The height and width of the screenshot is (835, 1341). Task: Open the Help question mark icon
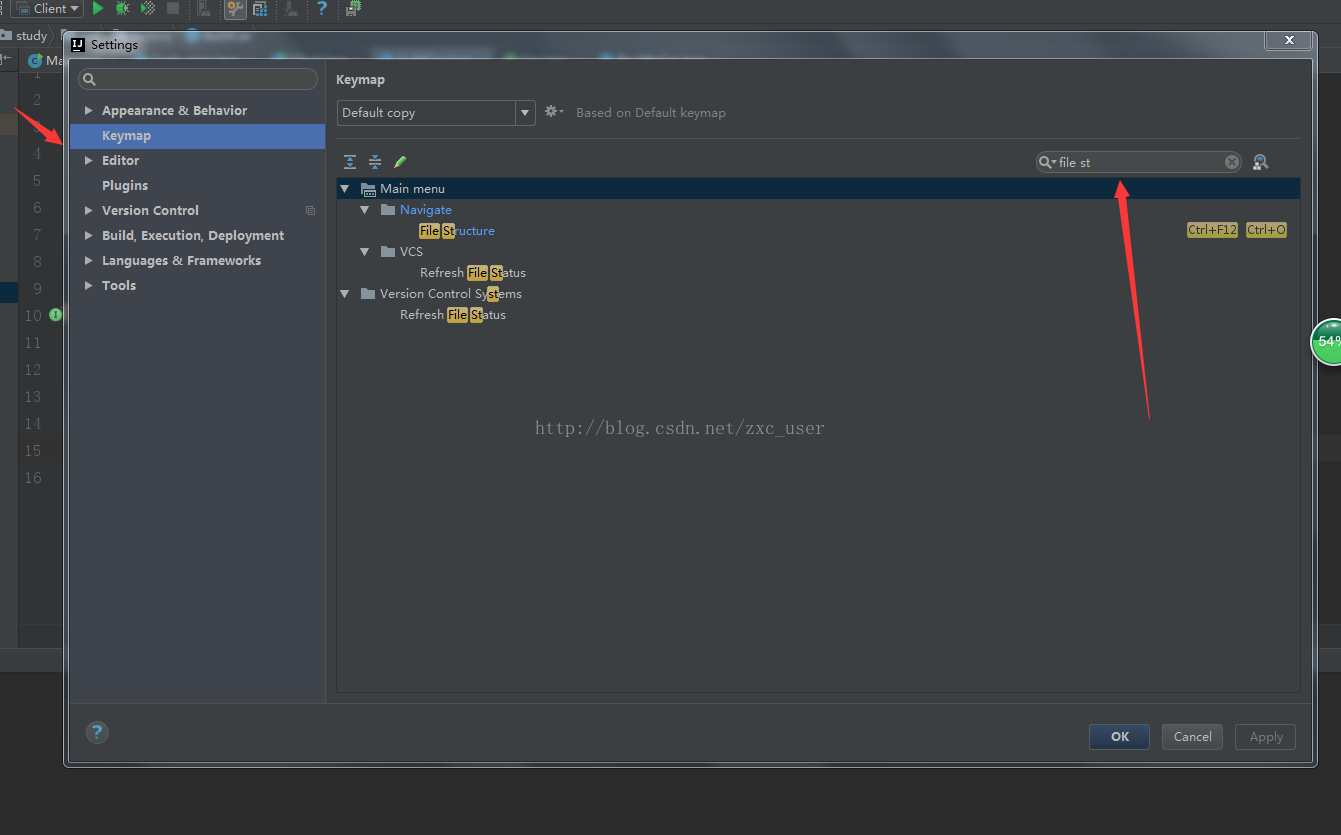point(322,9)
